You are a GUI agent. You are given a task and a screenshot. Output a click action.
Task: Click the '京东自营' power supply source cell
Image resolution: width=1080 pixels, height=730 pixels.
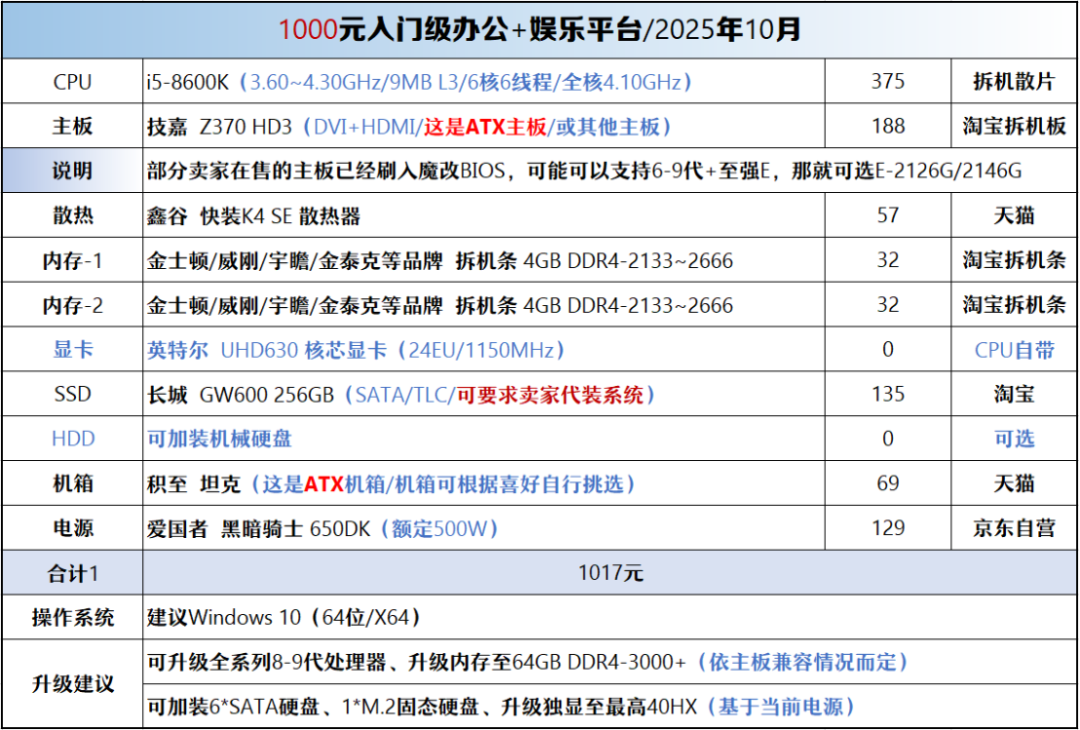pos(1013,528)
